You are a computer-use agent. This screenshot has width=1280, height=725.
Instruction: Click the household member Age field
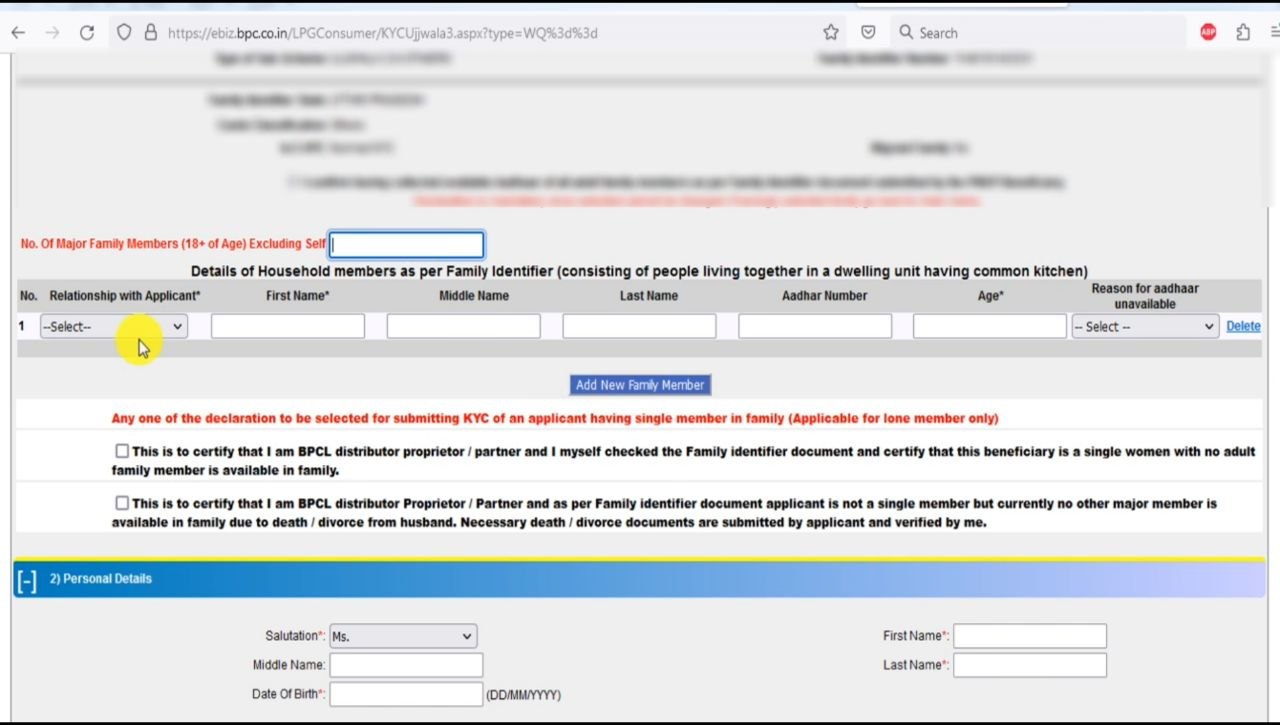[990, 326]
